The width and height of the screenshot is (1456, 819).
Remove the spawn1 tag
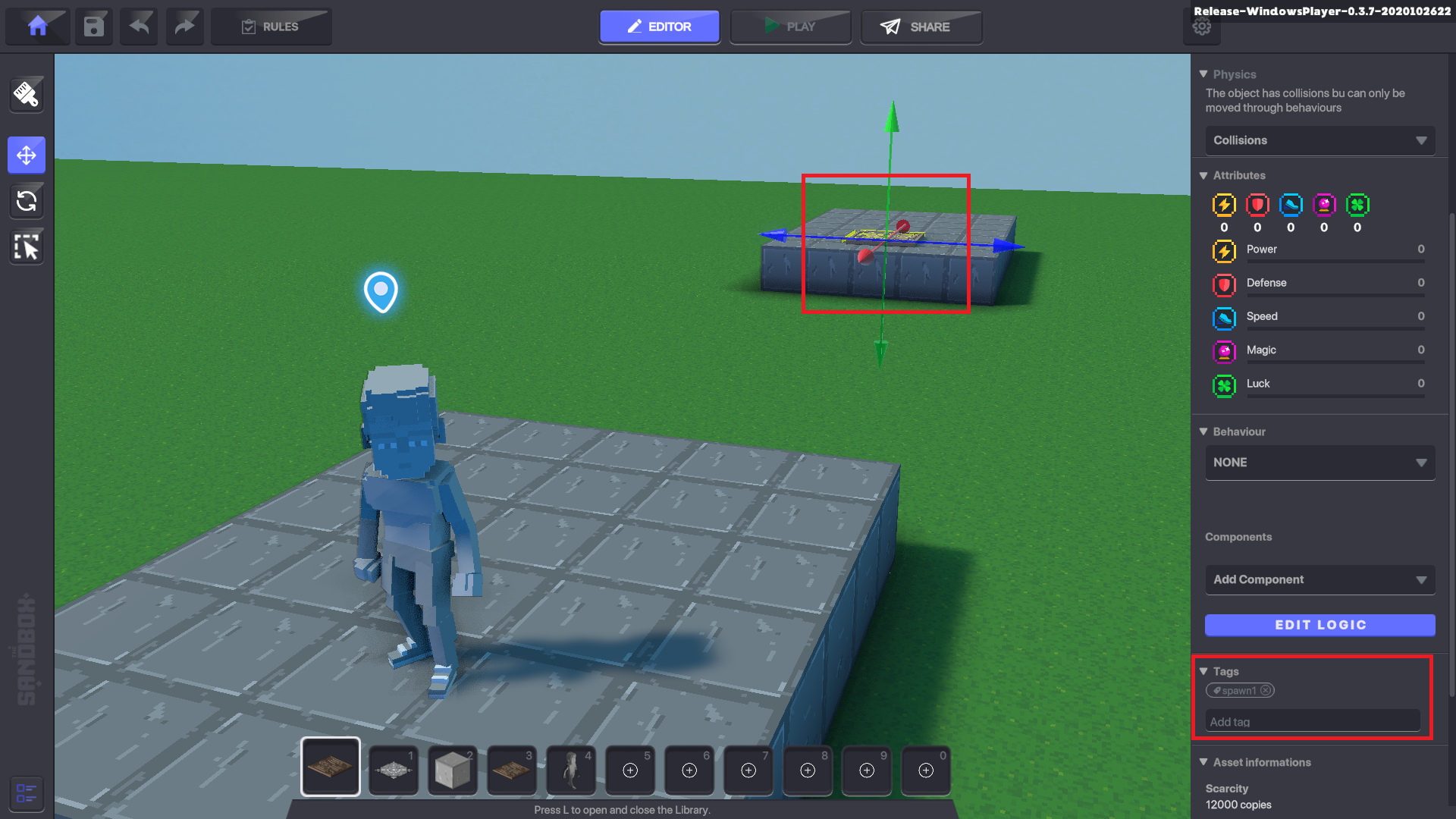1266,691
